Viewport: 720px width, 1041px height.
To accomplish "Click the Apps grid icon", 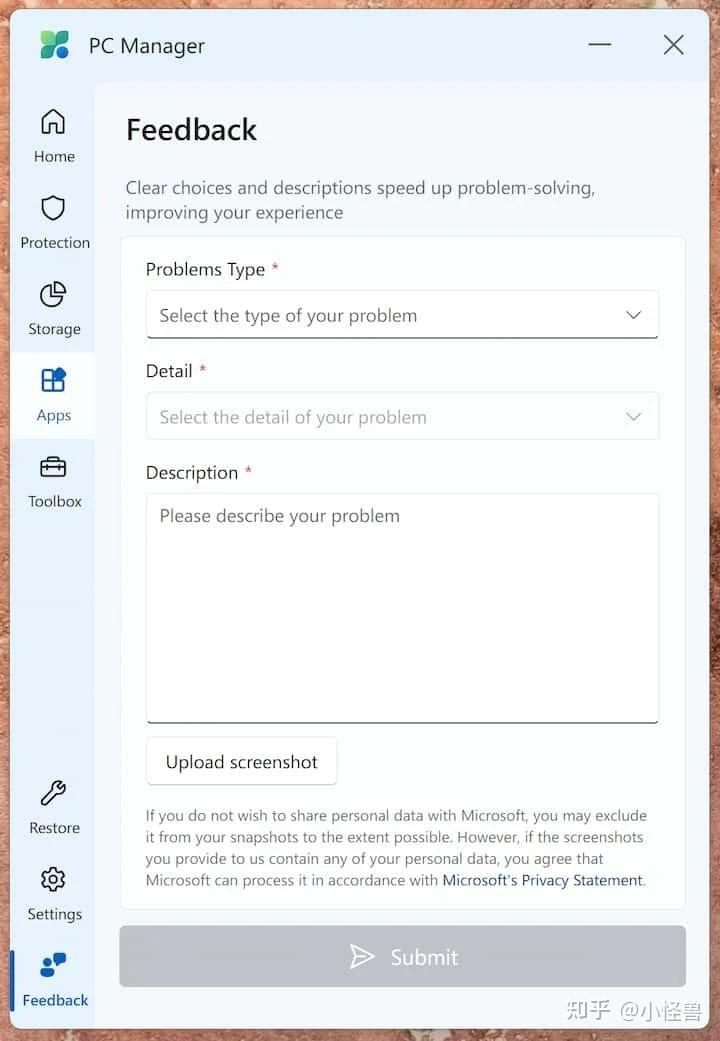I will pos(53,381).
